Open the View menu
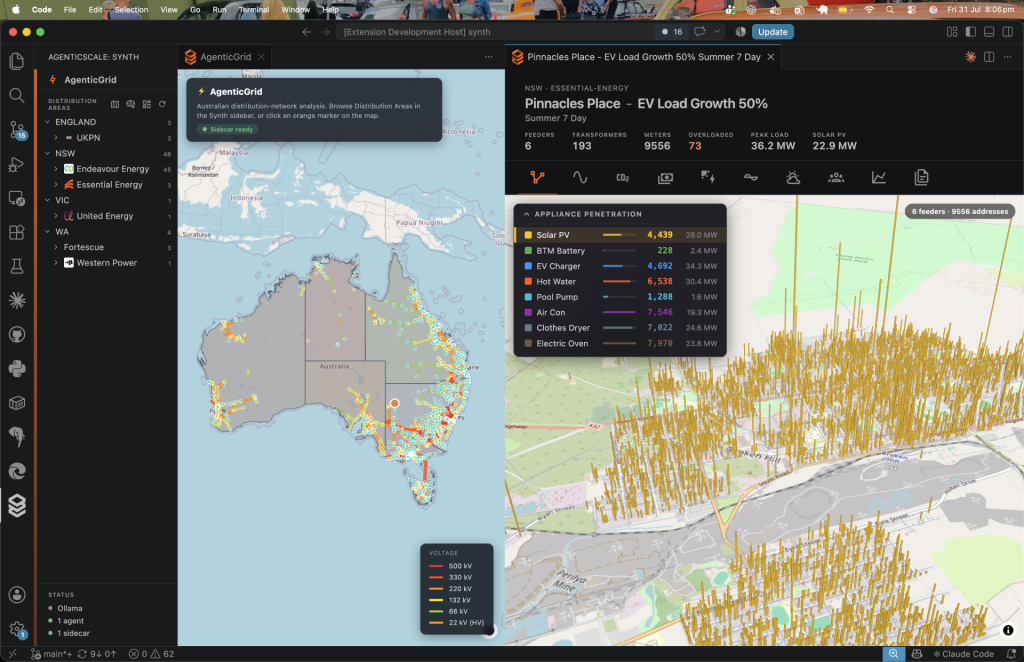Viewport: 1024px width, 662px height. tap(169, 10)
